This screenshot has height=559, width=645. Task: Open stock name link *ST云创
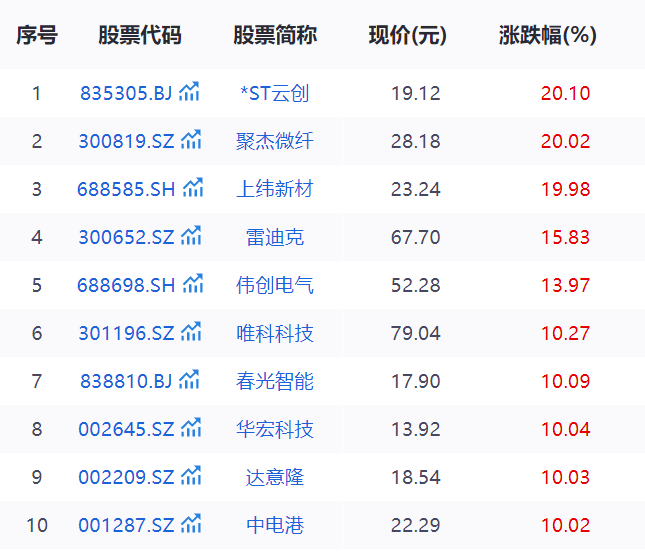(275, 94)
